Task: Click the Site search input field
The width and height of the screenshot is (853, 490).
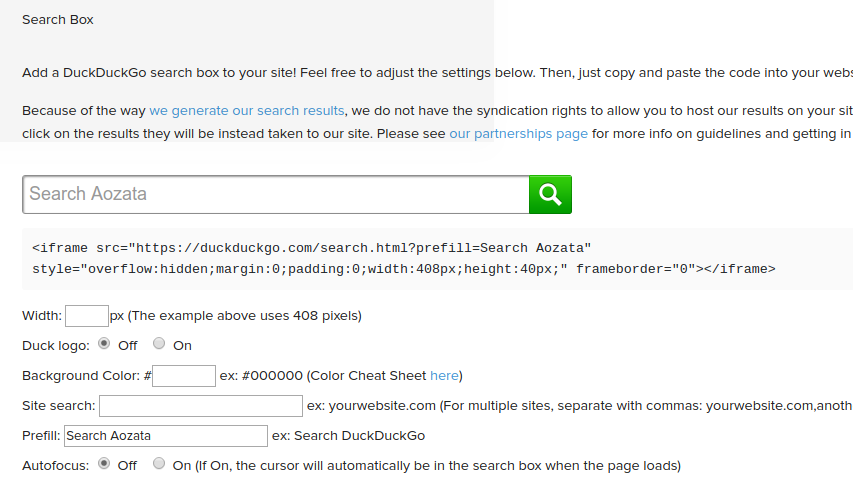Action: click(x=201, y=406)
